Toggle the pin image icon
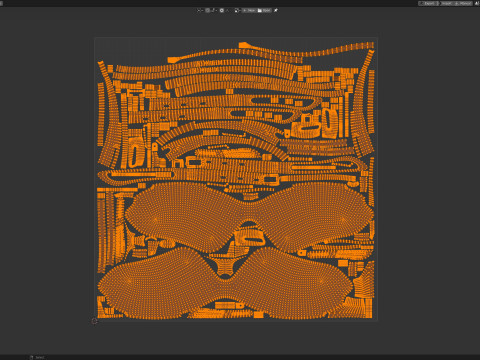Image resolution: width=480 pixels, height=360 pixels. click(276, 10)
